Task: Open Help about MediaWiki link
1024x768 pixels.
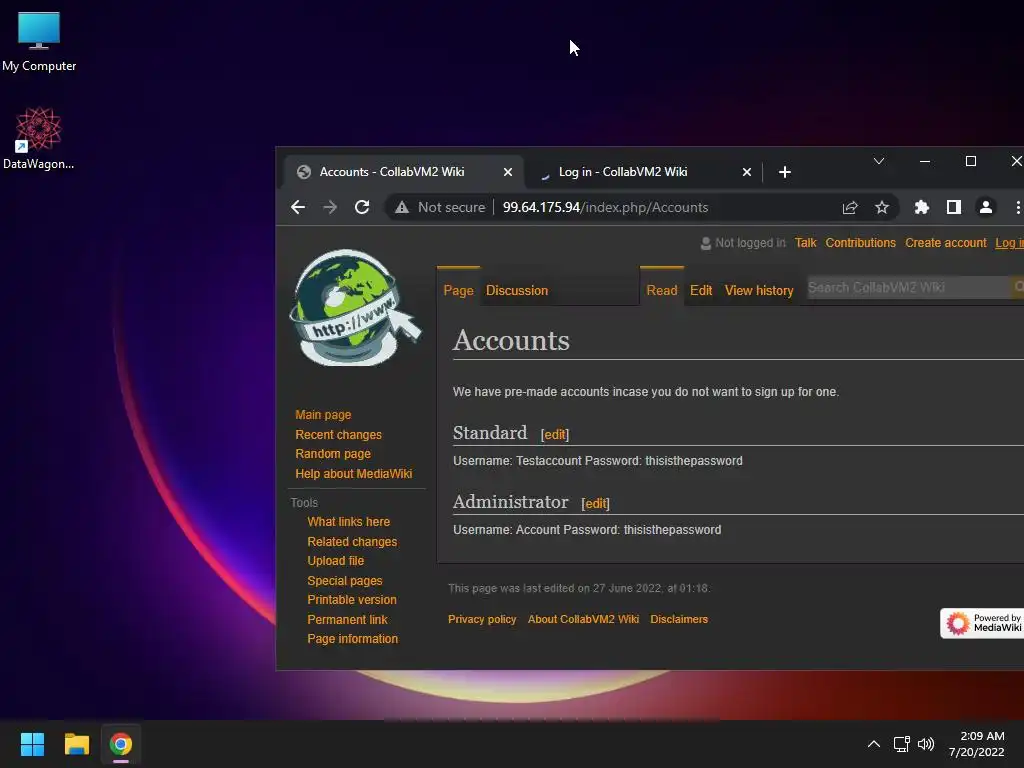Action: pos(353,474)
